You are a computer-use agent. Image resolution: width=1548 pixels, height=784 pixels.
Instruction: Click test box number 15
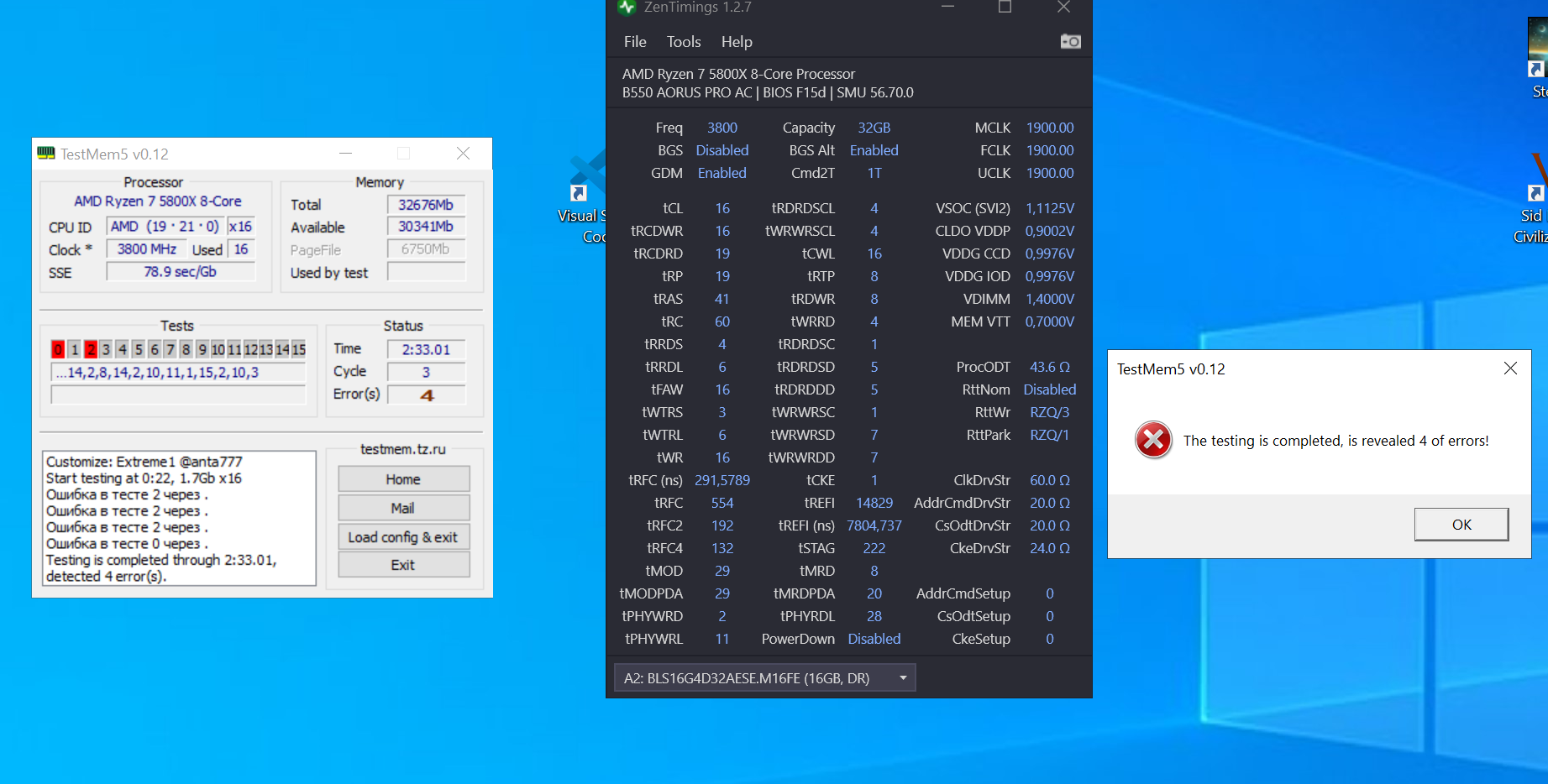tap(298, 349)
